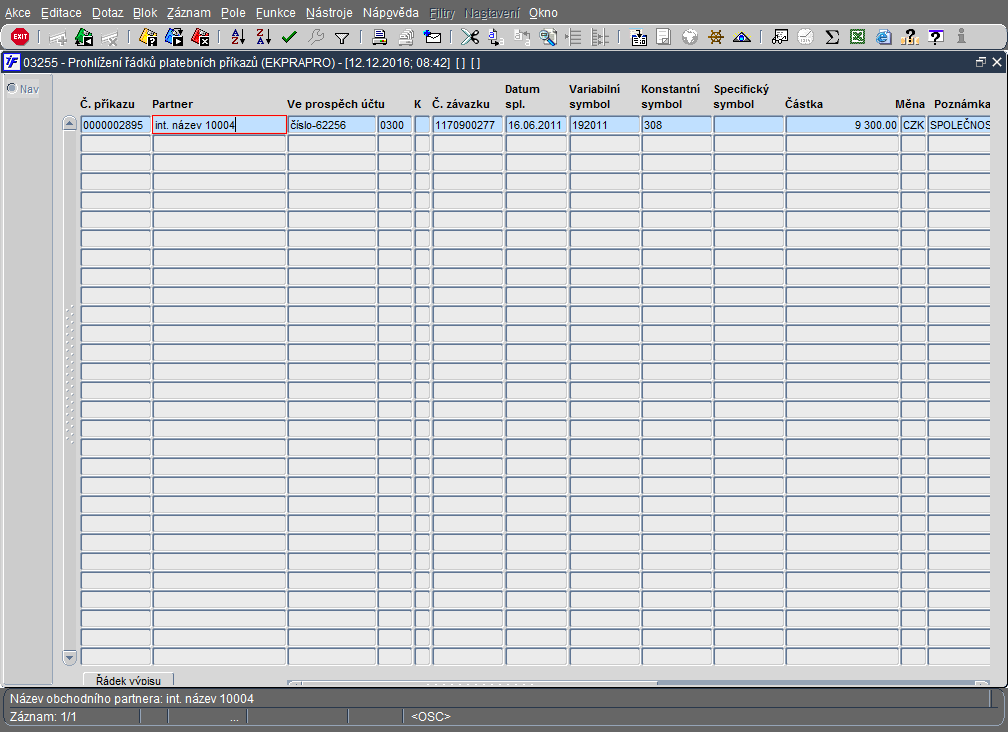This screenshot has height=732, width=1008.
Task: Click the red EXIT stop-sign icon
Action: 20,37
